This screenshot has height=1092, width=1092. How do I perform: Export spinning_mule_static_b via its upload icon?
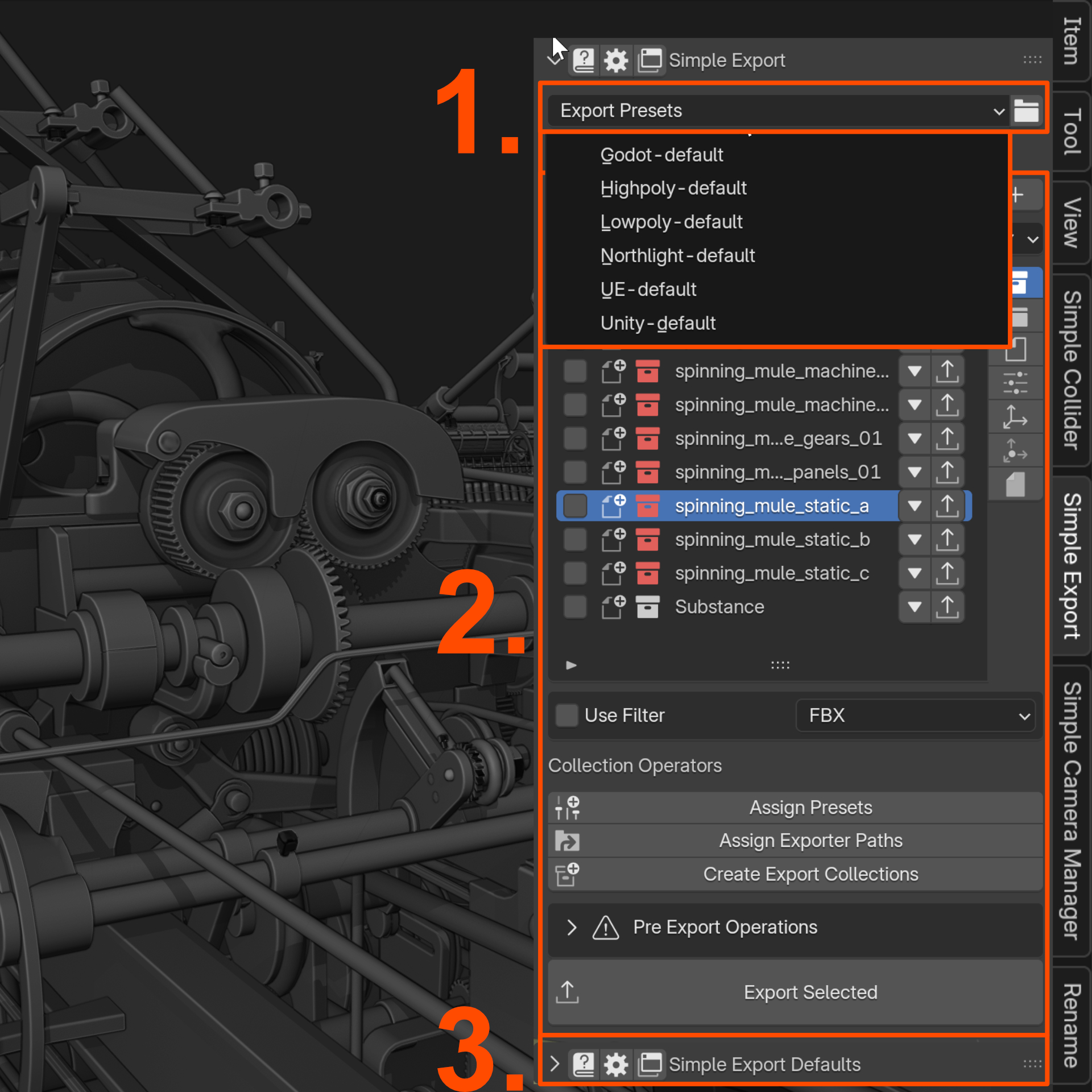pyautogui.click(x=947, y=540)
